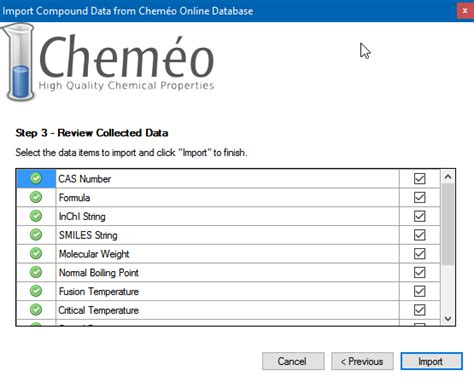Click the green check icon beside Critical Temperature

coord(36,310)
